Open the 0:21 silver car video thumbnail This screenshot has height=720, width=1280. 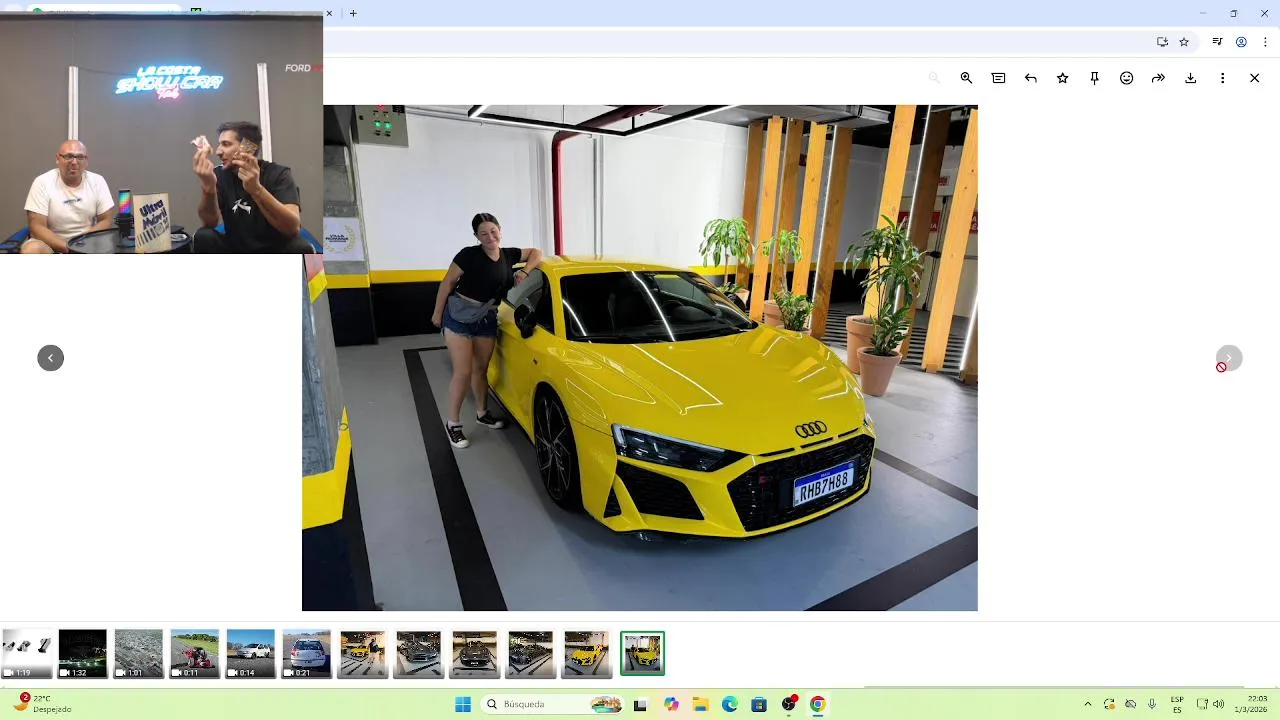tap(306, 654)
